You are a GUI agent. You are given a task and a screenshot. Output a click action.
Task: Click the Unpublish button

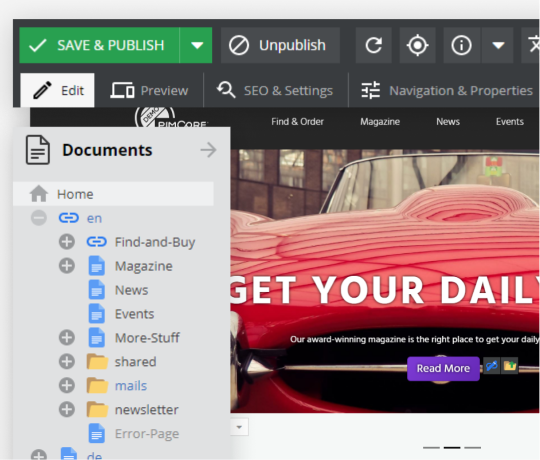280,45
